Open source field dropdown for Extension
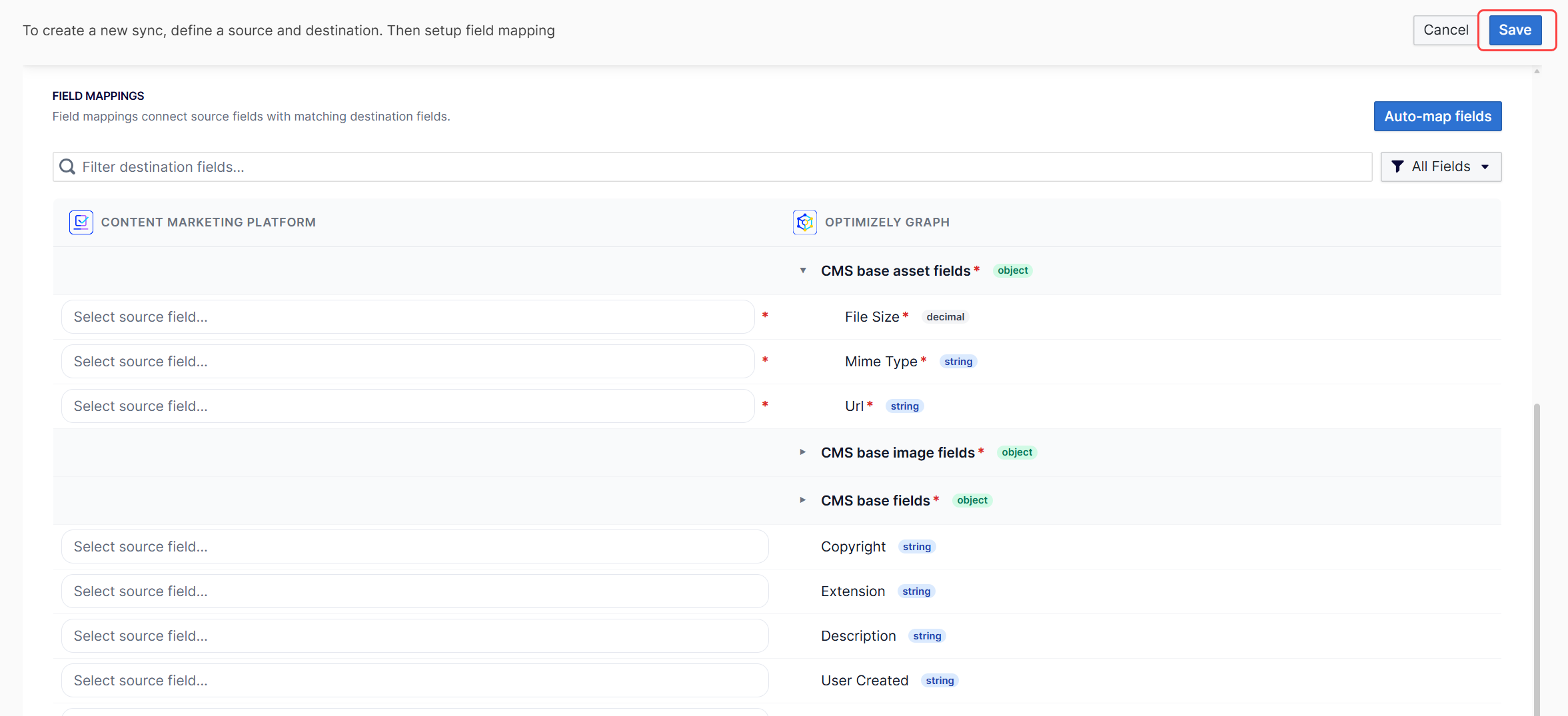This screenshot has height=716, width=1568. pyautogui.click(x=414, y=591)
